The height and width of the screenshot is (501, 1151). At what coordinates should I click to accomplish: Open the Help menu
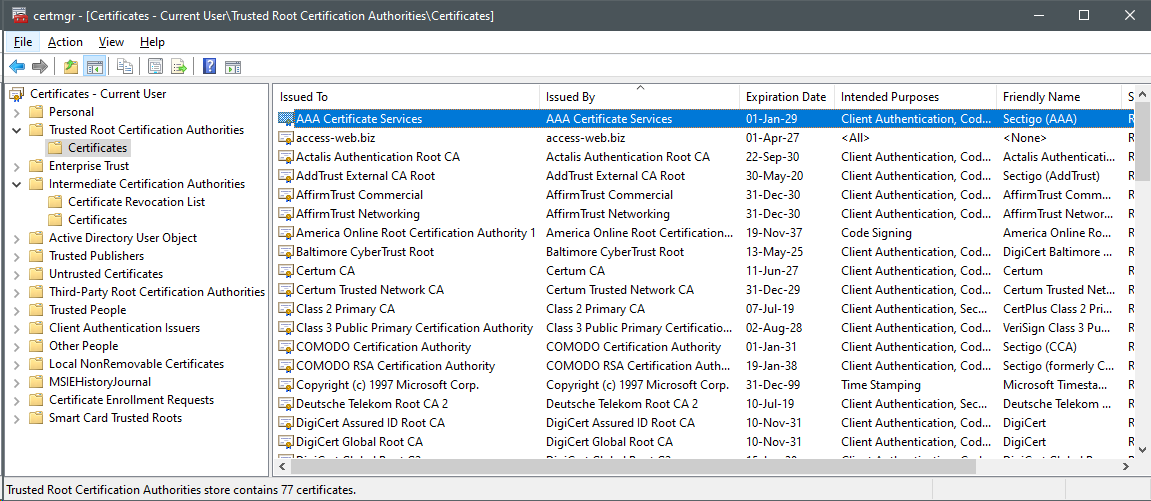(152, 42)
